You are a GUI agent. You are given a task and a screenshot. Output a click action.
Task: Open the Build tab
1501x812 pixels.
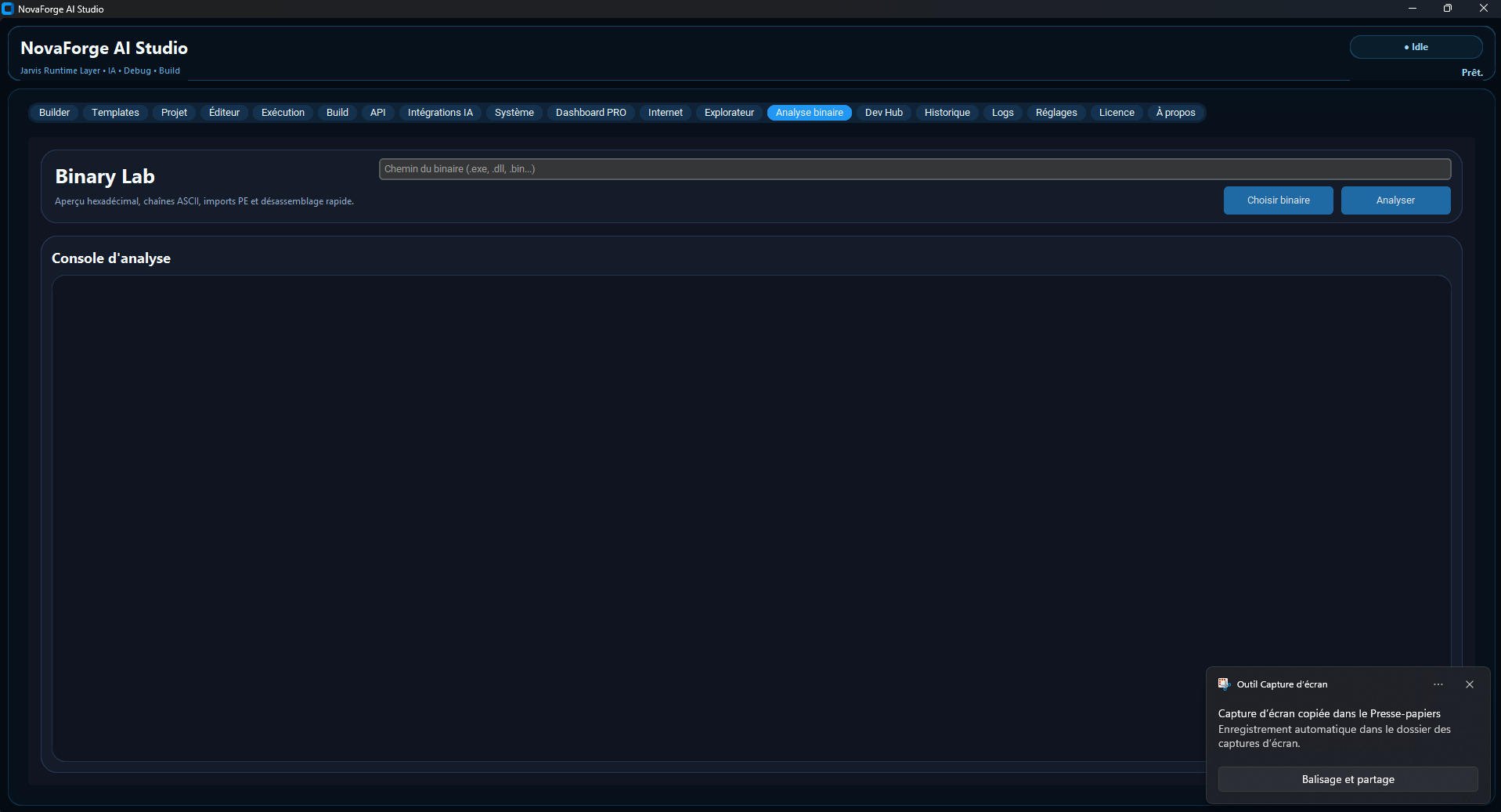(337, 113)
